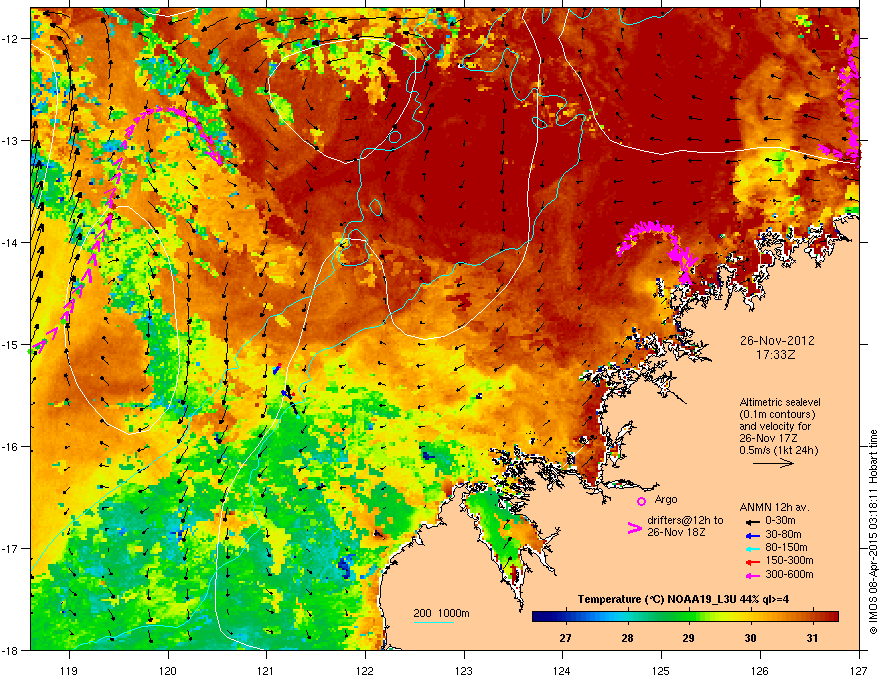Click the 0.5m/s velocity scale arrow

[773, 463]
